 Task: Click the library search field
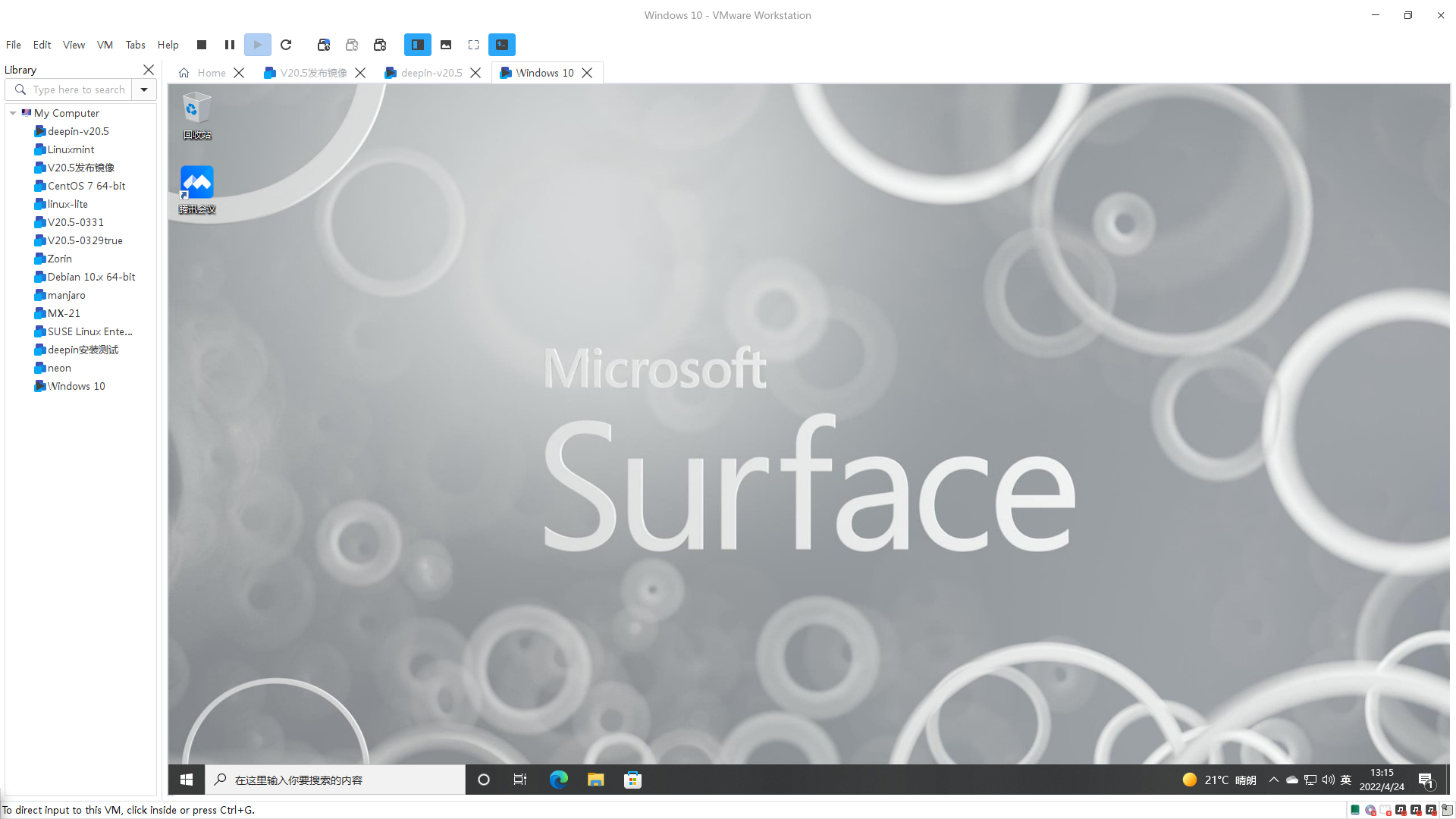click(x=79, y=89)
